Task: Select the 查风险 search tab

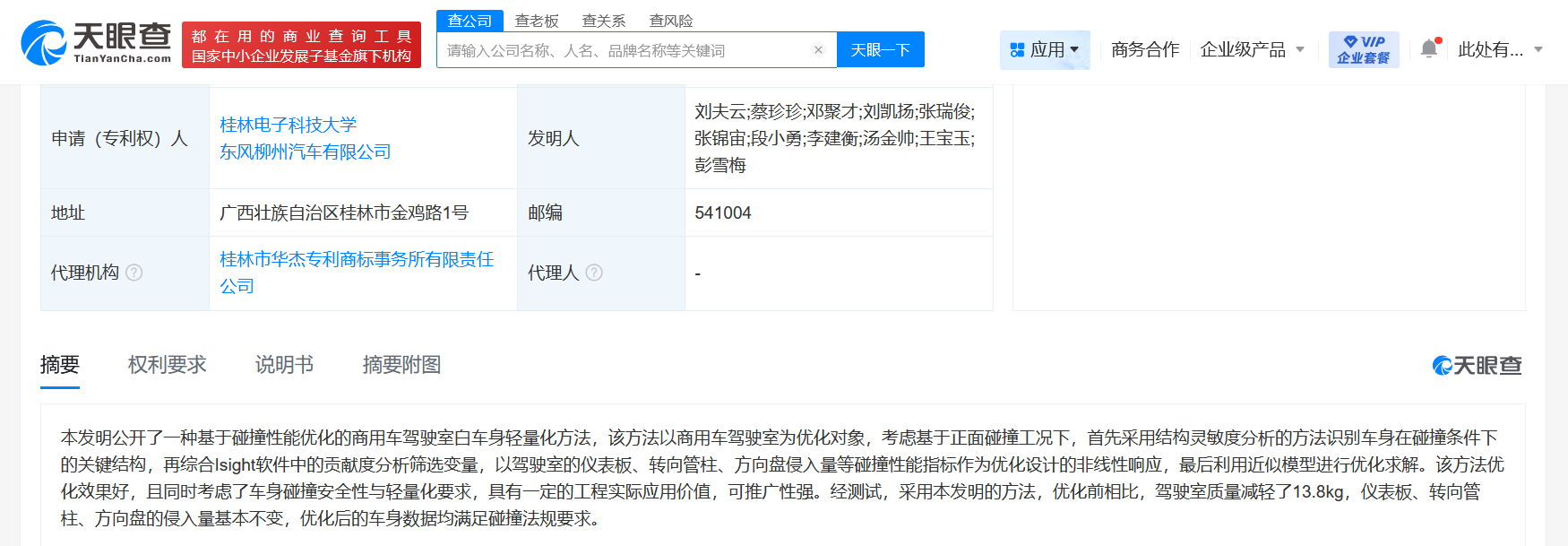Action: click(671, 21)
